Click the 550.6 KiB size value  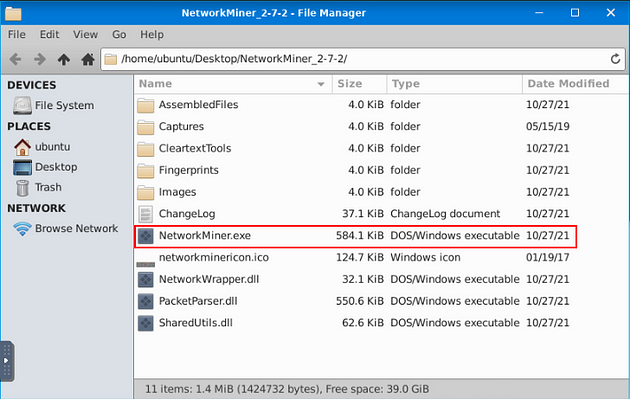pyautogui.click(x=360, y=301)
